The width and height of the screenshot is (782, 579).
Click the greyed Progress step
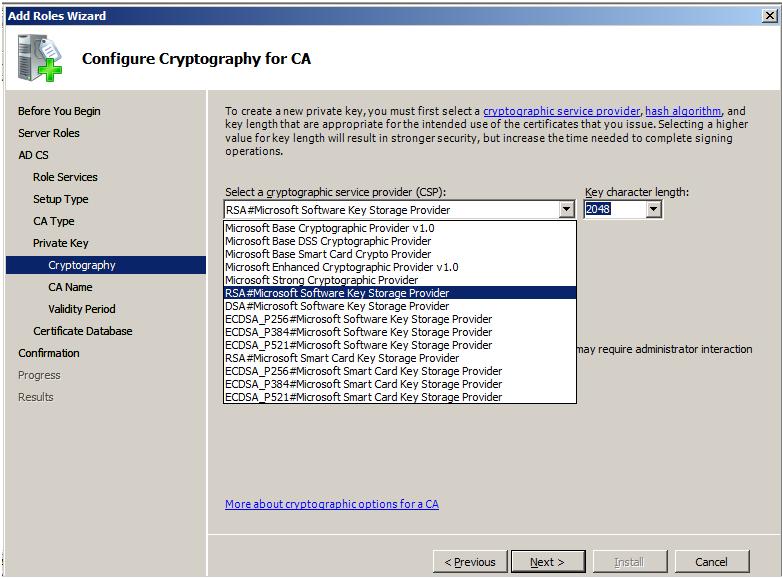pyautogui.click(x=39, y=375)
